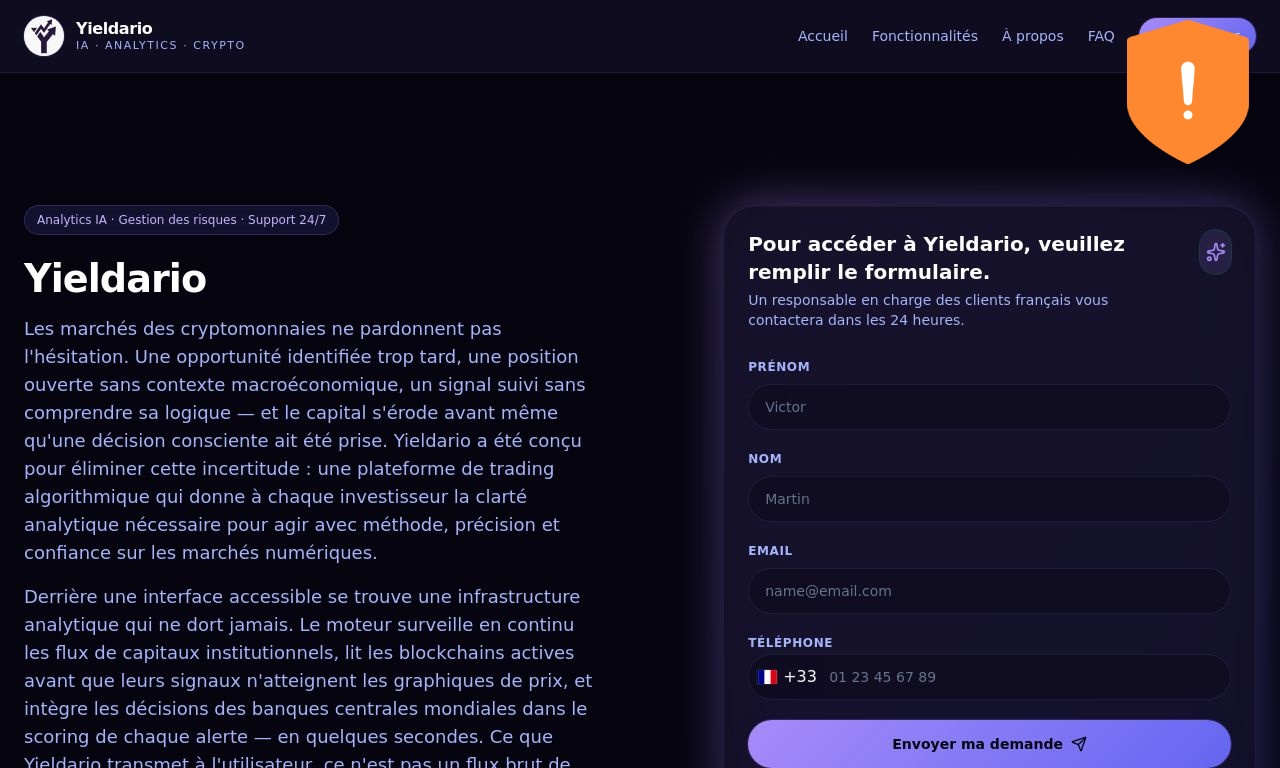The height and width of the screenshot is (768, 1280).
Task: Navigate to À propos
Action: click(1033, 36)
